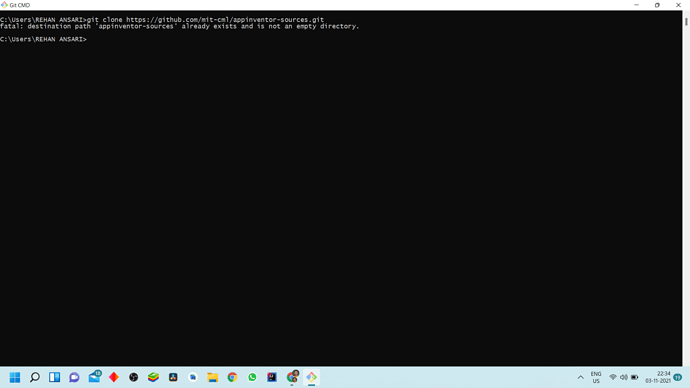Expand hidden system tray icons chevron
Image resolution: width=690 pixels, height=388 pixels.
tap(580, 377)
